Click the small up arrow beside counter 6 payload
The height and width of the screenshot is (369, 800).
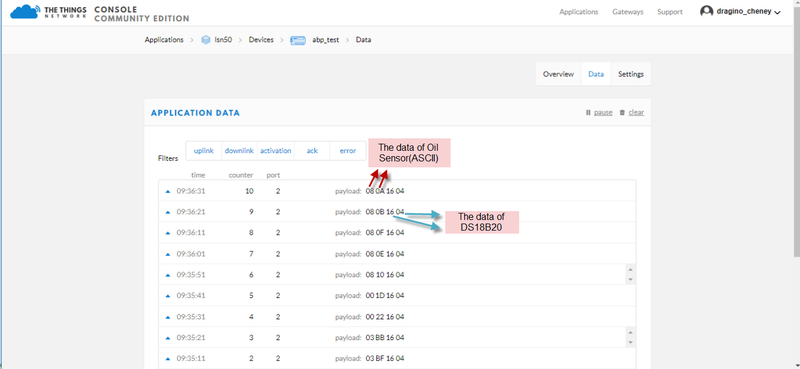[x=630, y=270]
